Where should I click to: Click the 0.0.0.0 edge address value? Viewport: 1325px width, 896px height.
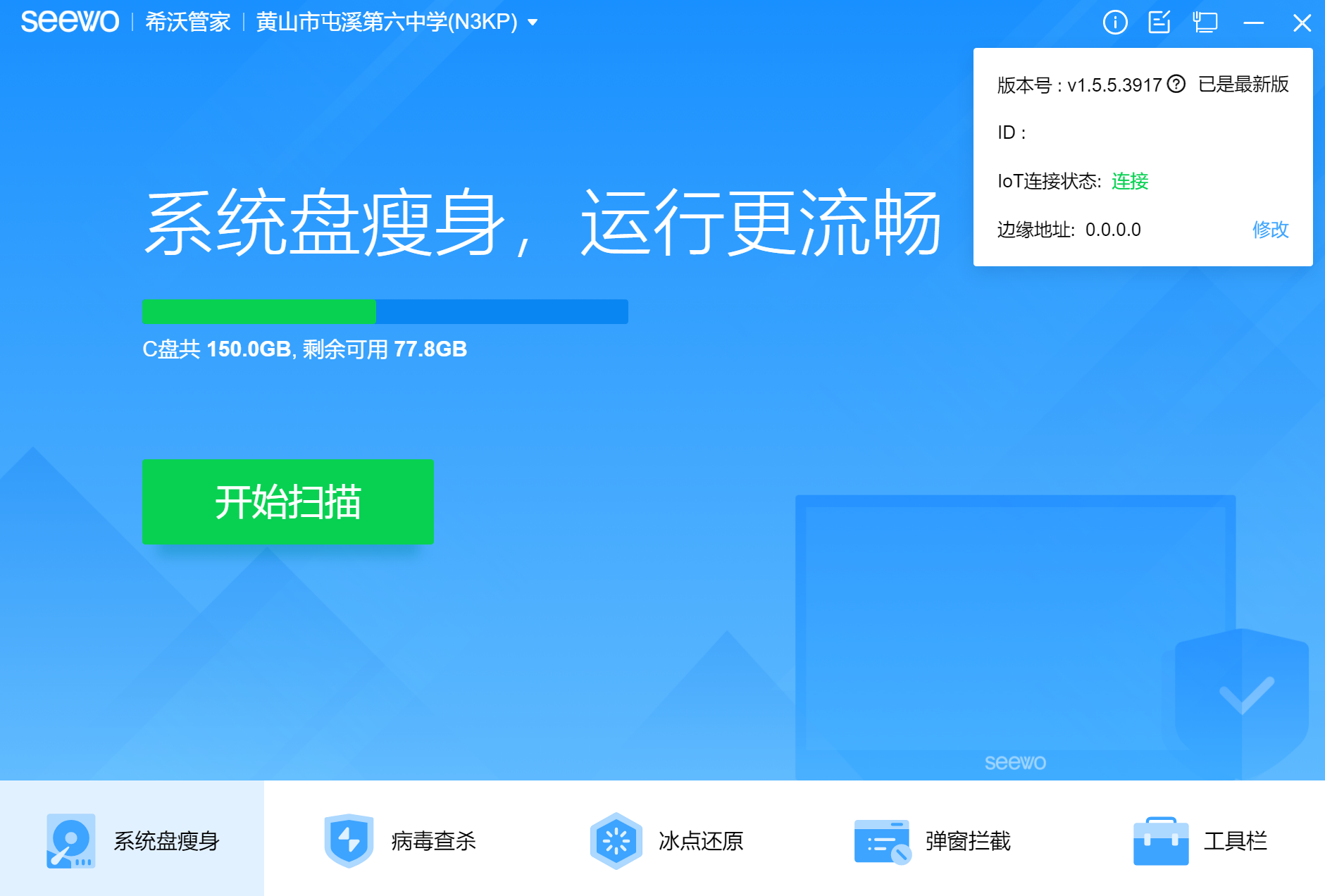tap(1113, 230)
